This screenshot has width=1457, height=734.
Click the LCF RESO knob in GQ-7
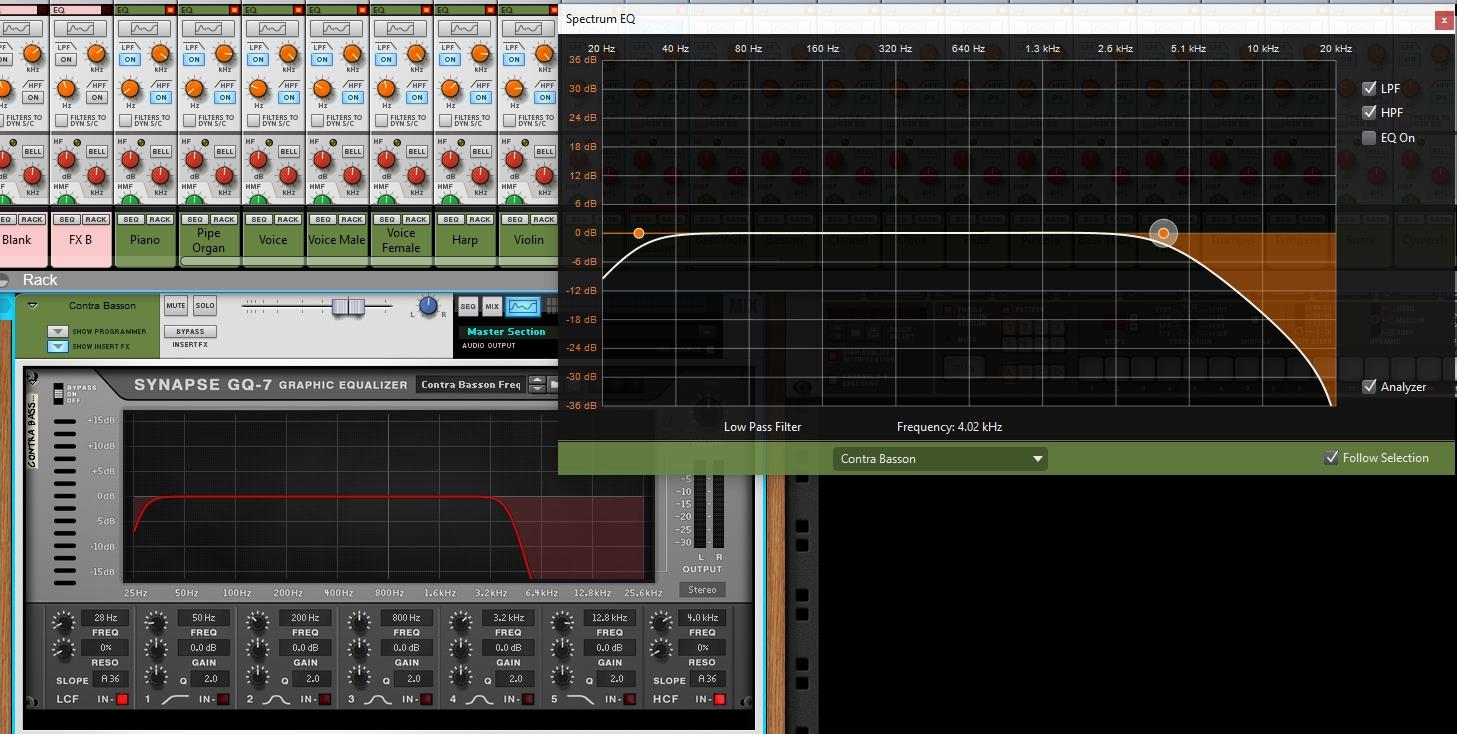(63, 651)
